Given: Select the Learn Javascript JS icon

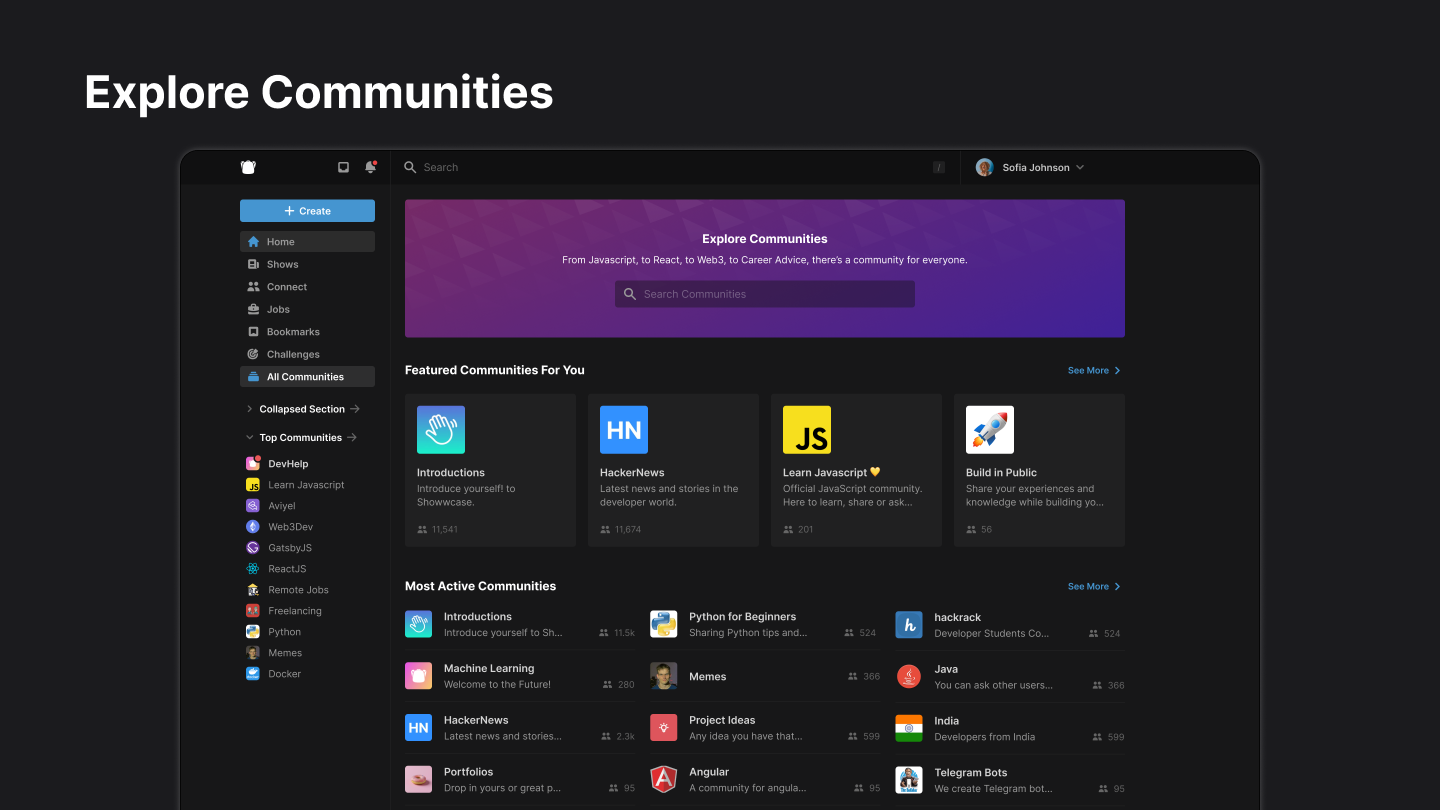Looking at the screenshot, I should pos(806,429).
